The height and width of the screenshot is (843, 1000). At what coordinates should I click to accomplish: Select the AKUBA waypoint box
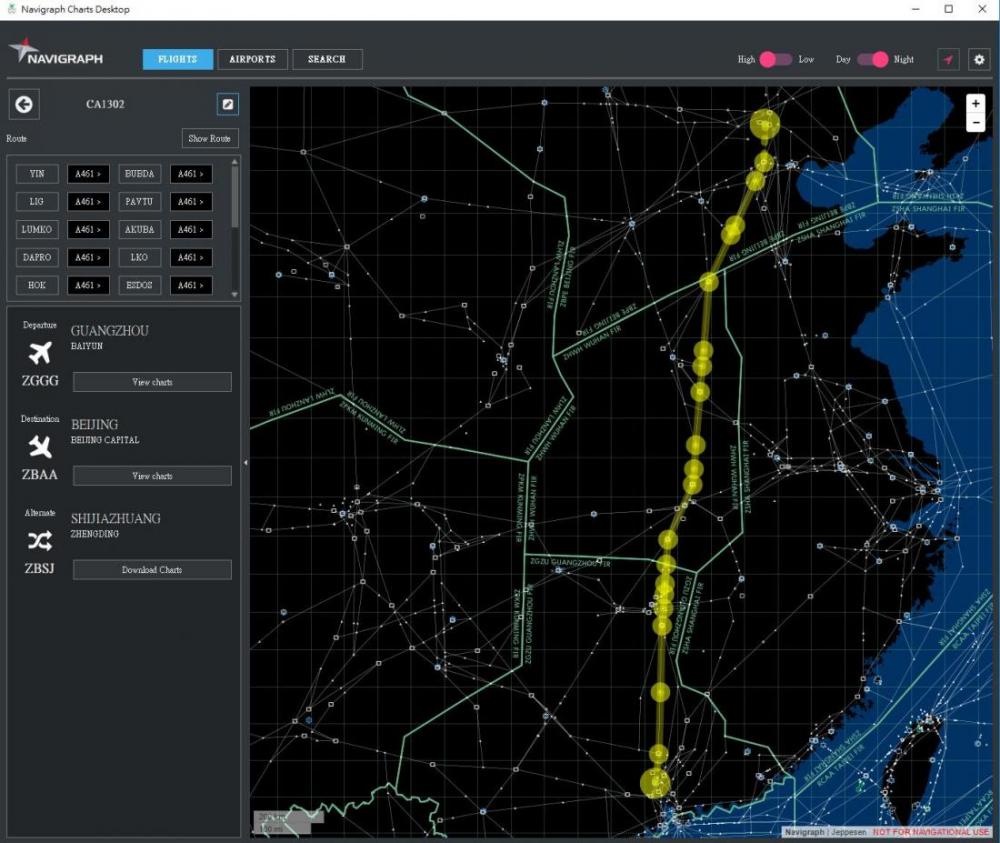point(140,230)
